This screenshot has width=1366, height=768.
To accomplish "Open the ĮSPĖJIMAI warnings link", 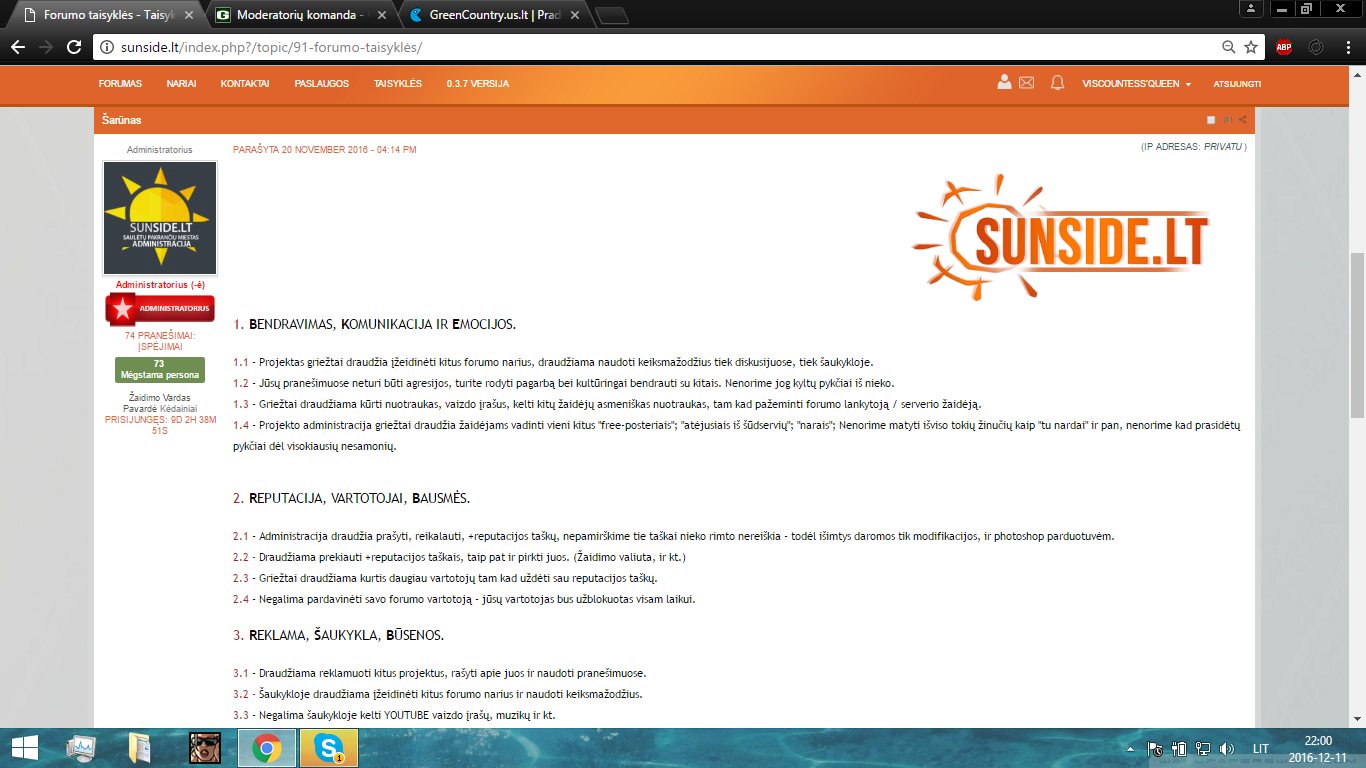I will pyautogui.click(x=160, y=346).
